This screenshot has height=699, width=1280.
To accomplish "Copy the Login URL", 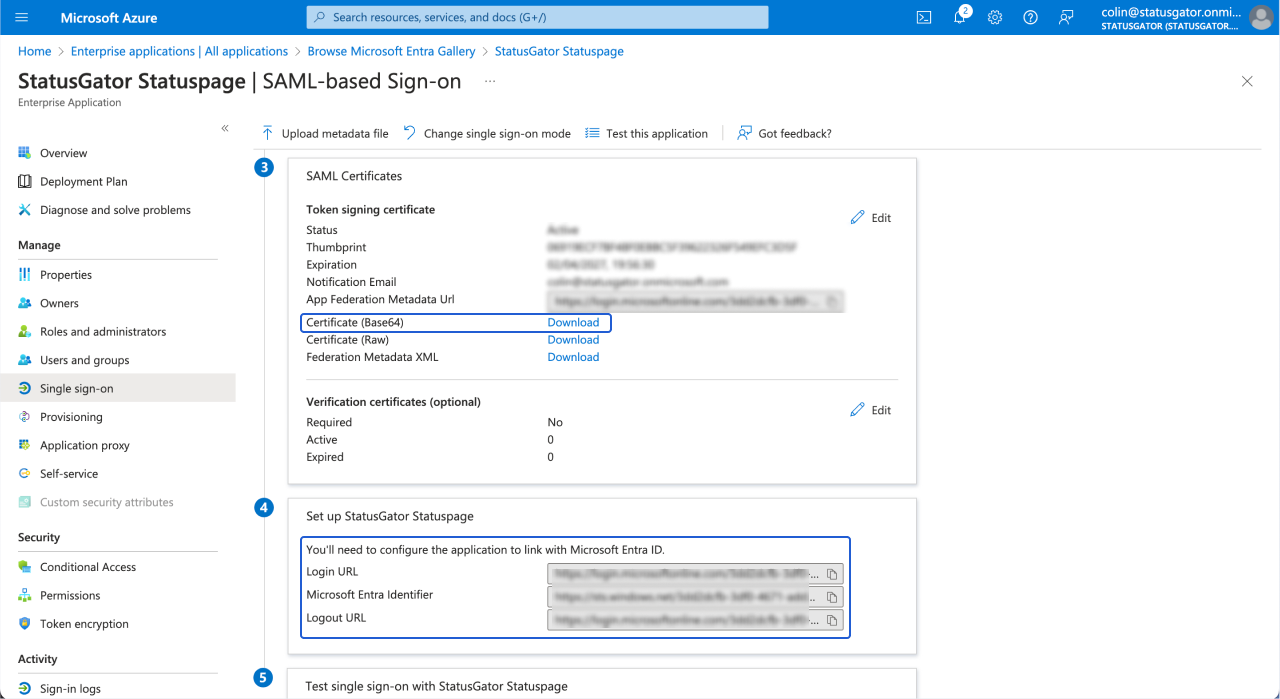I will coord(833,574).
